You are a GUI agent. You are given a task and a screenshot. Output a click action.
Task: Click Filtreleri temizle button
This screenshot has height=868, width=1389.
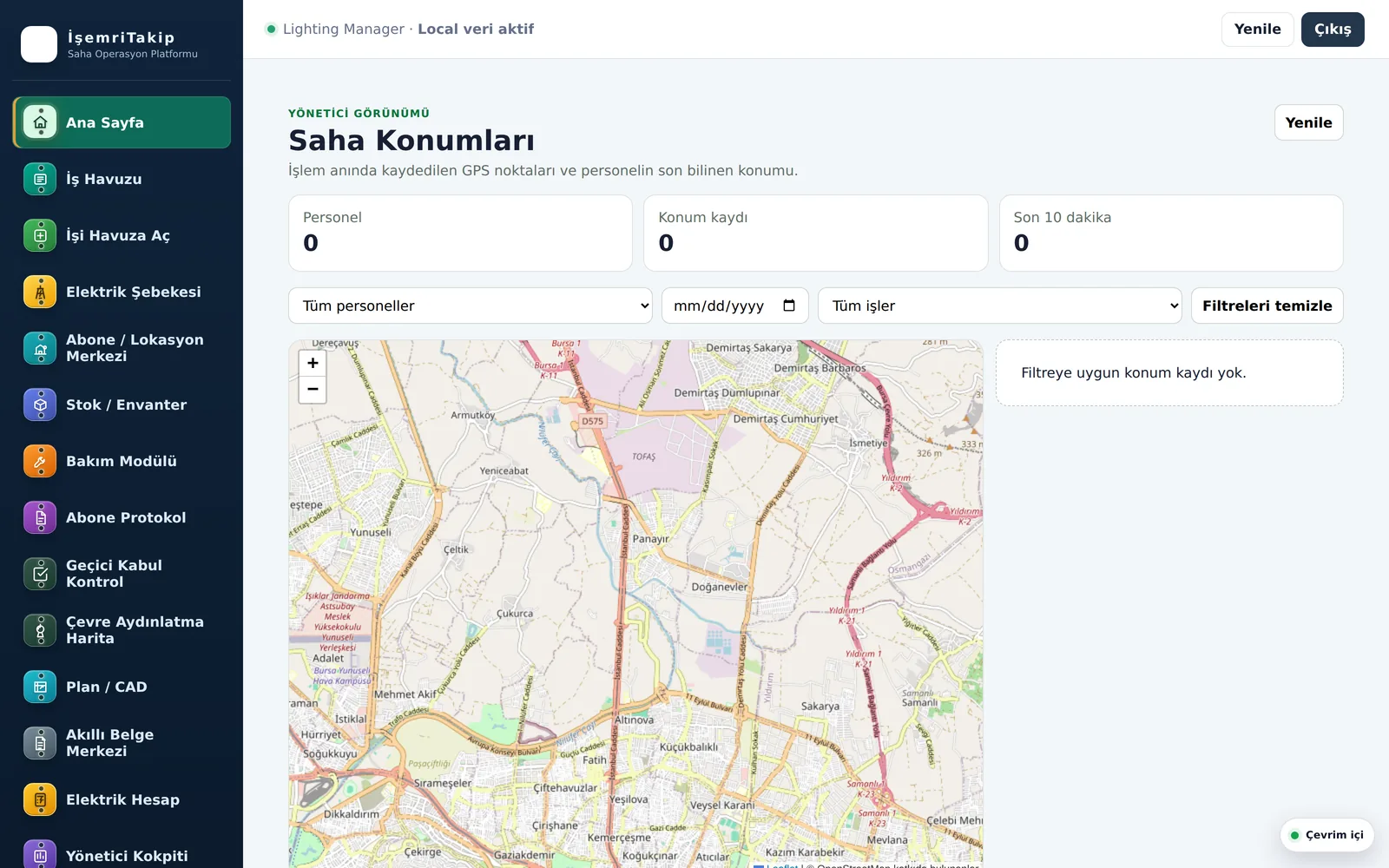point(1267,306)
